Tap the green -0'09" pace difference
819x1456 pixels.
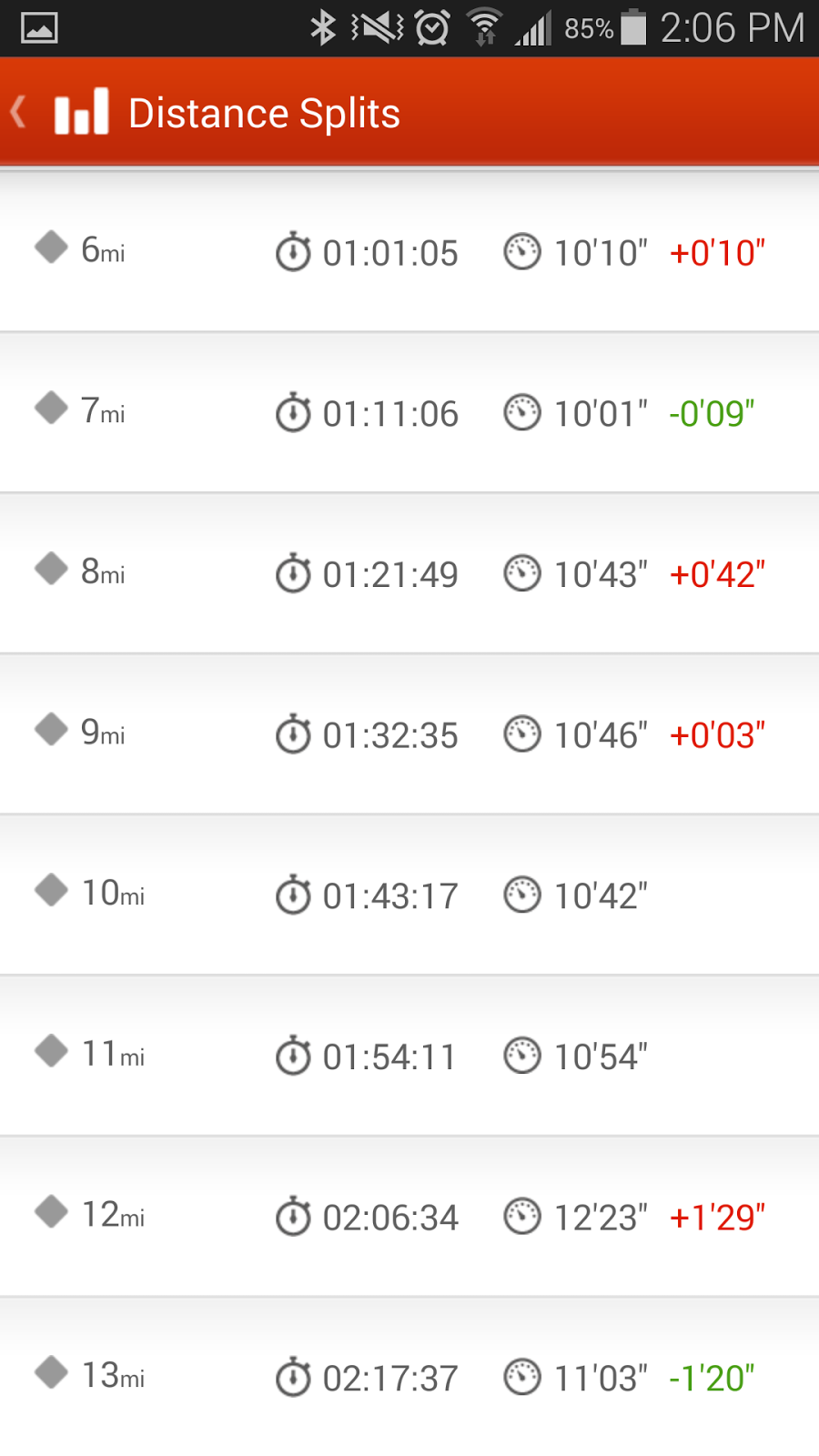(712, 414)
